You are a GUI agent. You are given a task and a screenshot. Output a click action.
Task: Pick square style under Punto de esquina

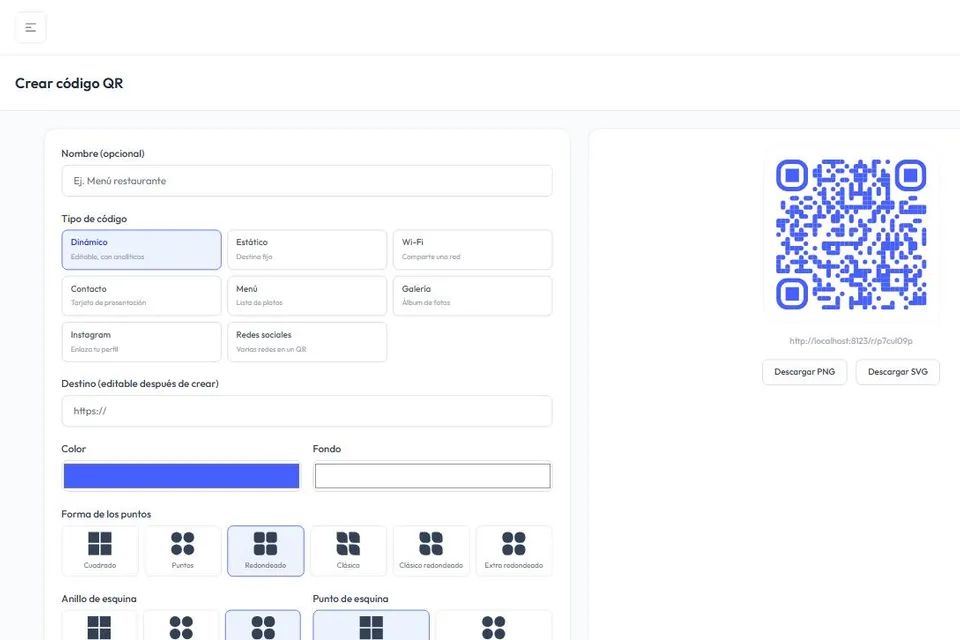[x=371, y=625]
